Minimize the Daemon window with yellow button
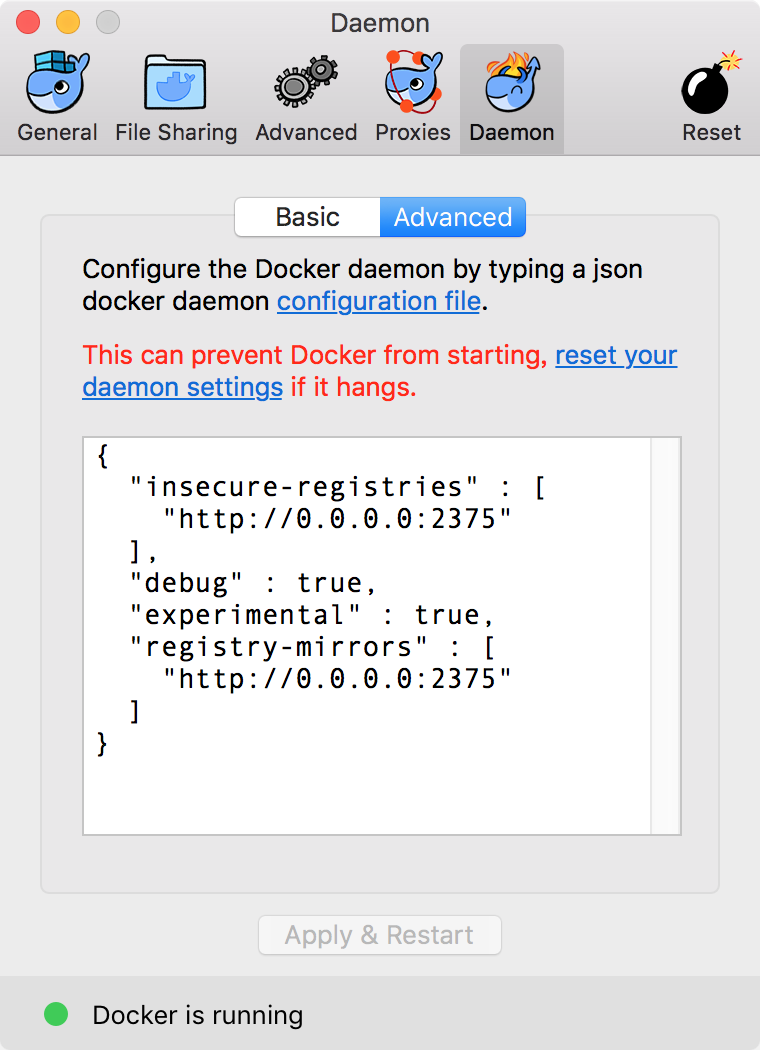 pyautogui.click(x=68, y=22)
